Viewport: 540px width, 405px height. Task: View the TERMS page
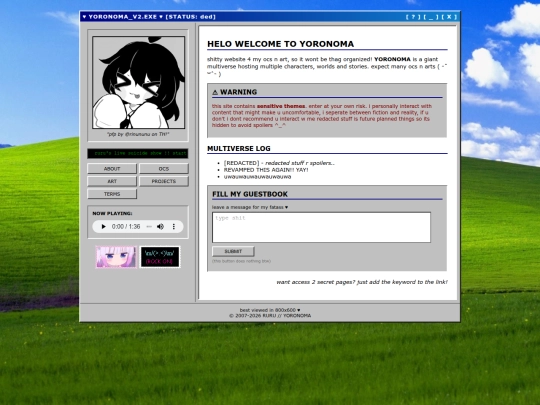[112, 194]
